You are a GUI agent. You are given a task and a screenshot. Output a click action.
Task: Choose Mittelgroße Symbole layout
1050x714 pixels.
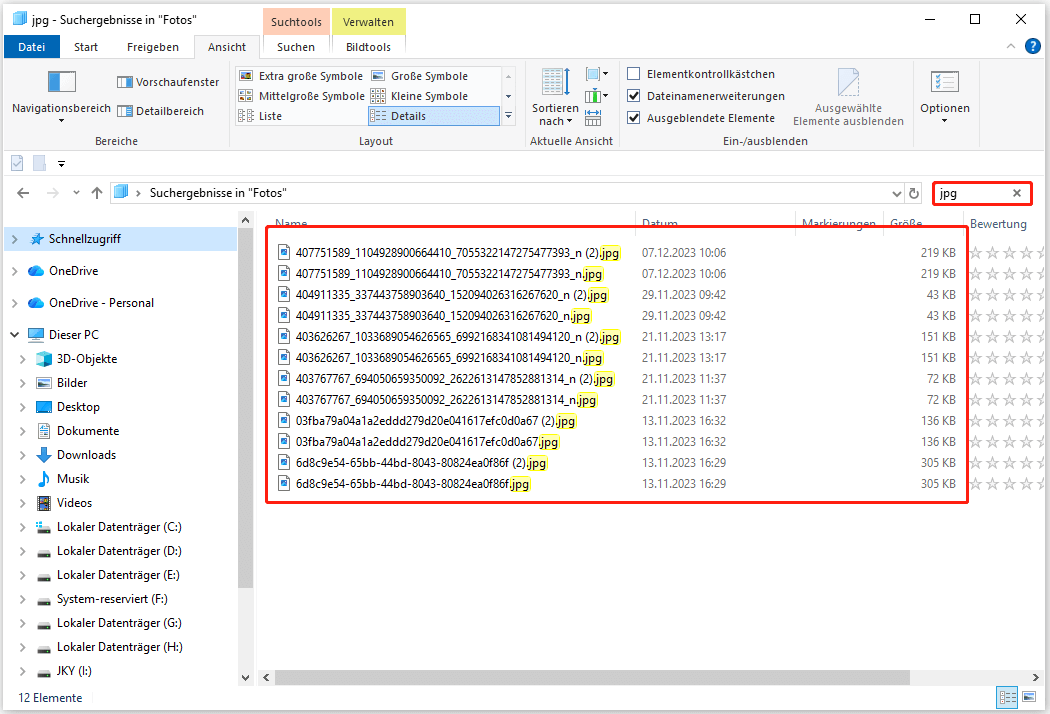point(301,96)
